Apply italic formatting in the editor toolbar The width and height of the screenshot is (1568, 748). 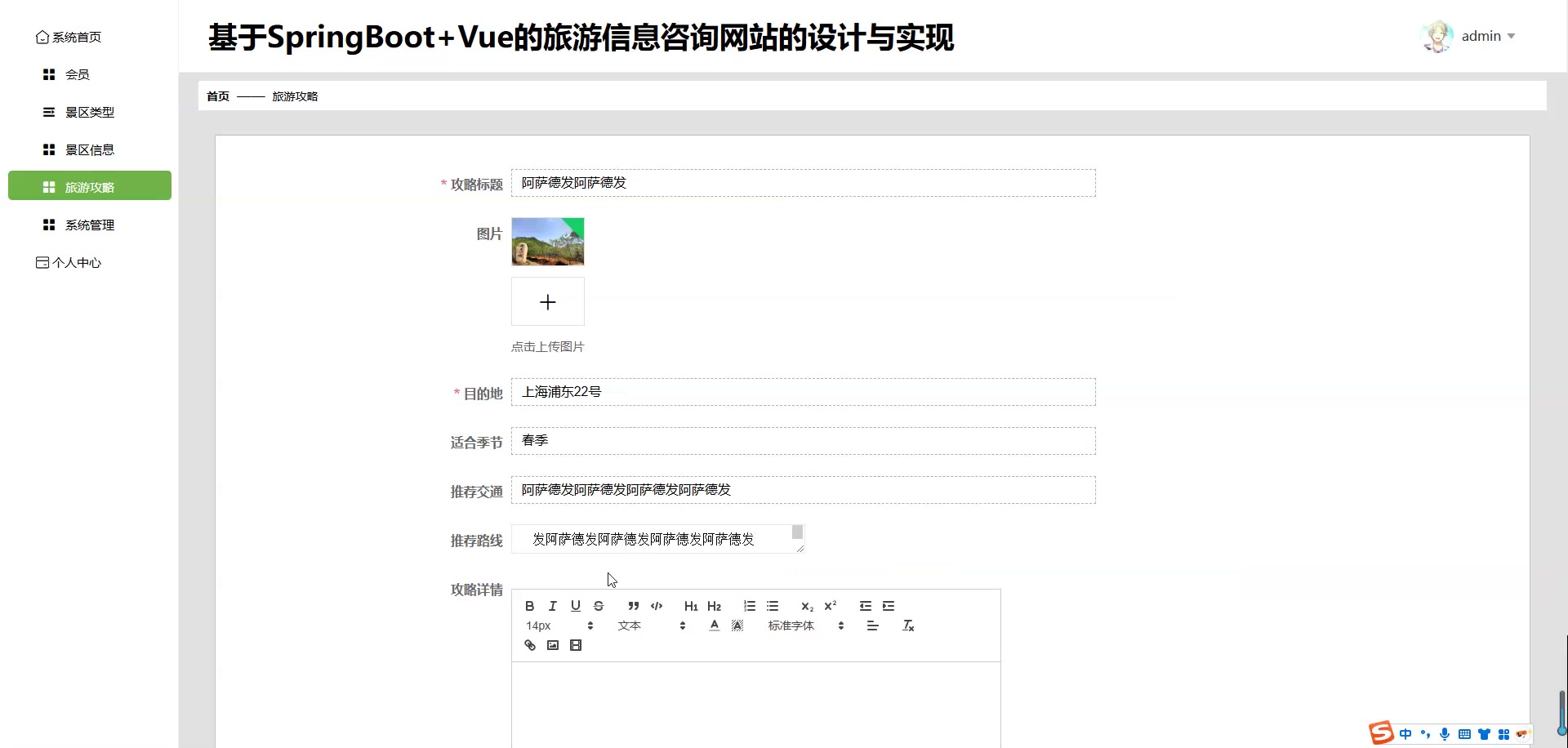(x=552, y=605)
